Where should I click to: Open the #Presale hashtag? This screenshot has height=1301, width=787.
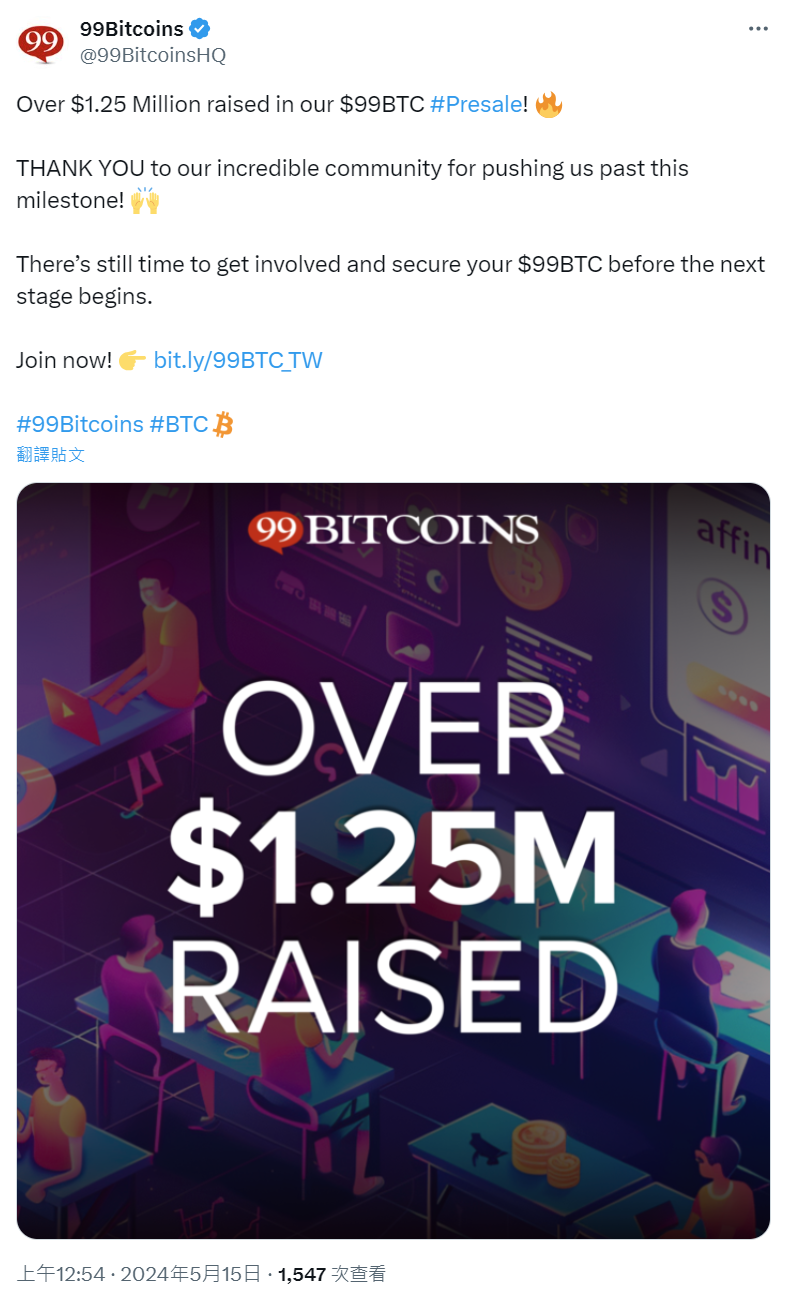(476, 104)
